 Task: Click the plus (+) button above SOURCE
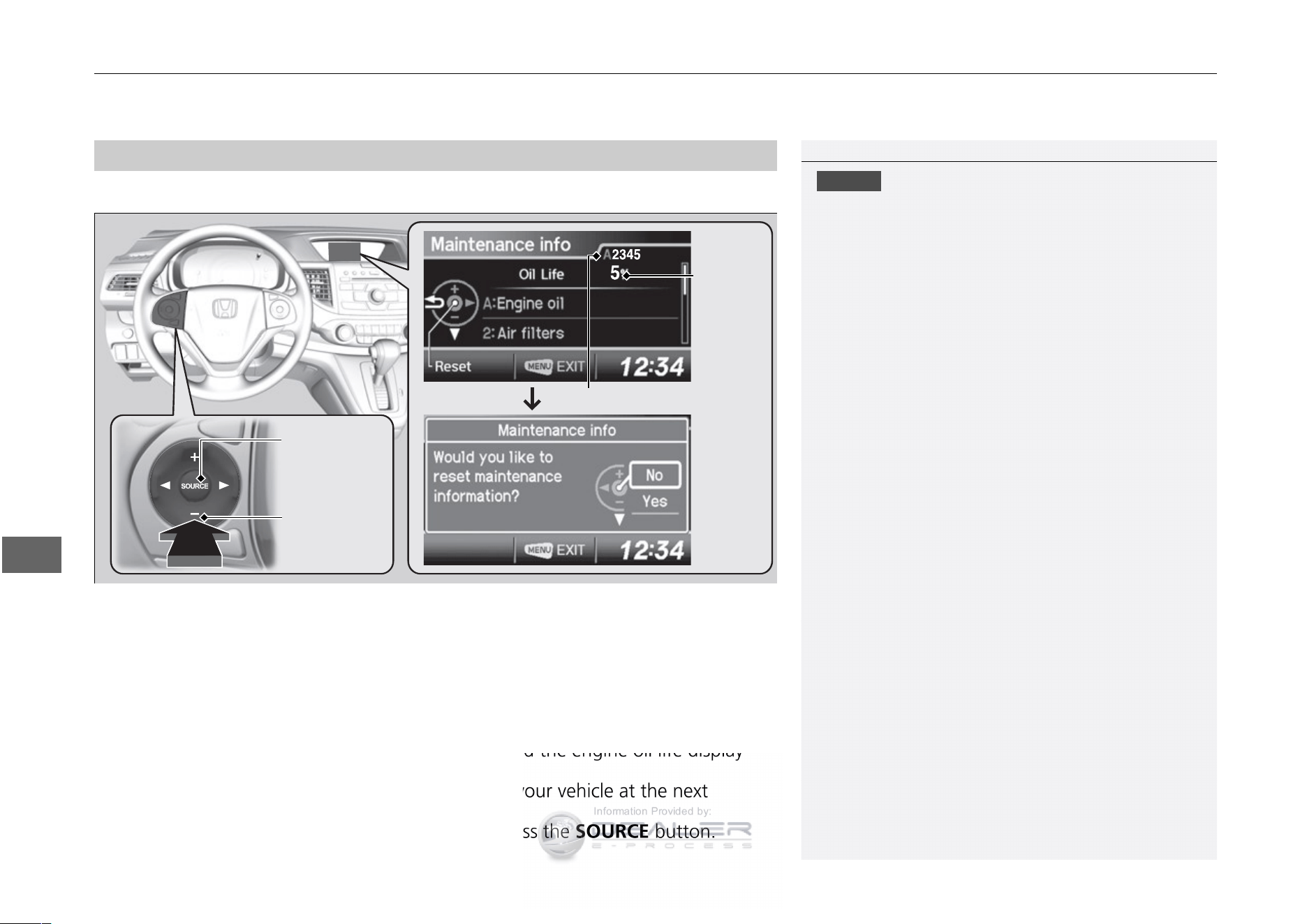tap(195, 457)
